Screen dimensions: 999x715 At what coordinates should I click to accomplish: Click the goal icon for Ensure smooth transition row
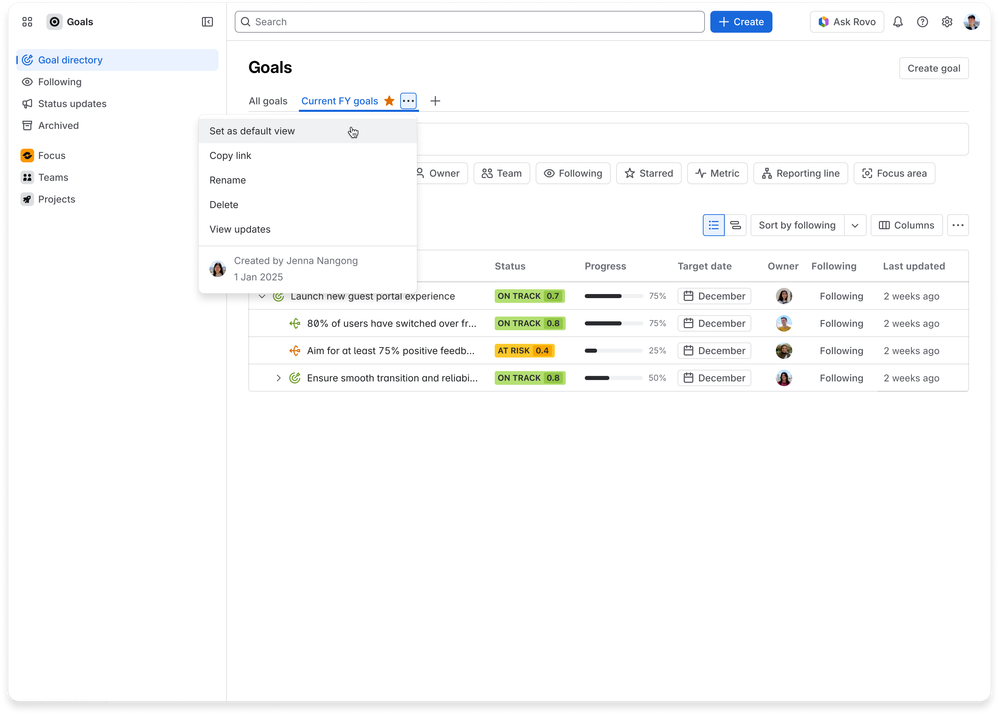click(294, 378)
